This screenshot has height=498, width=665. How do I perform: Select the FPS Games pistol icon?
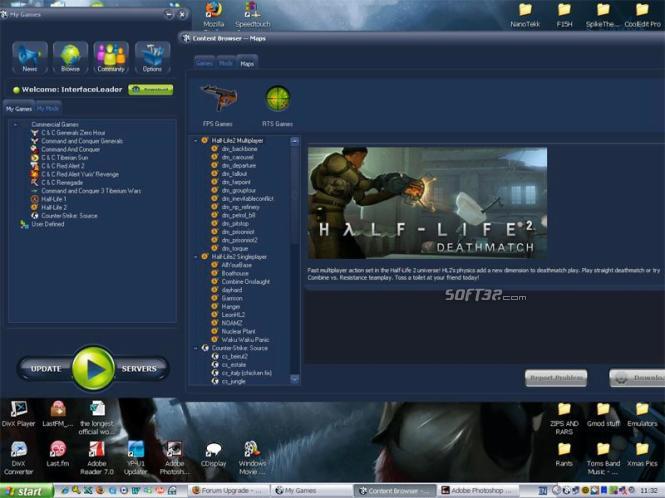tap(218, 98)
